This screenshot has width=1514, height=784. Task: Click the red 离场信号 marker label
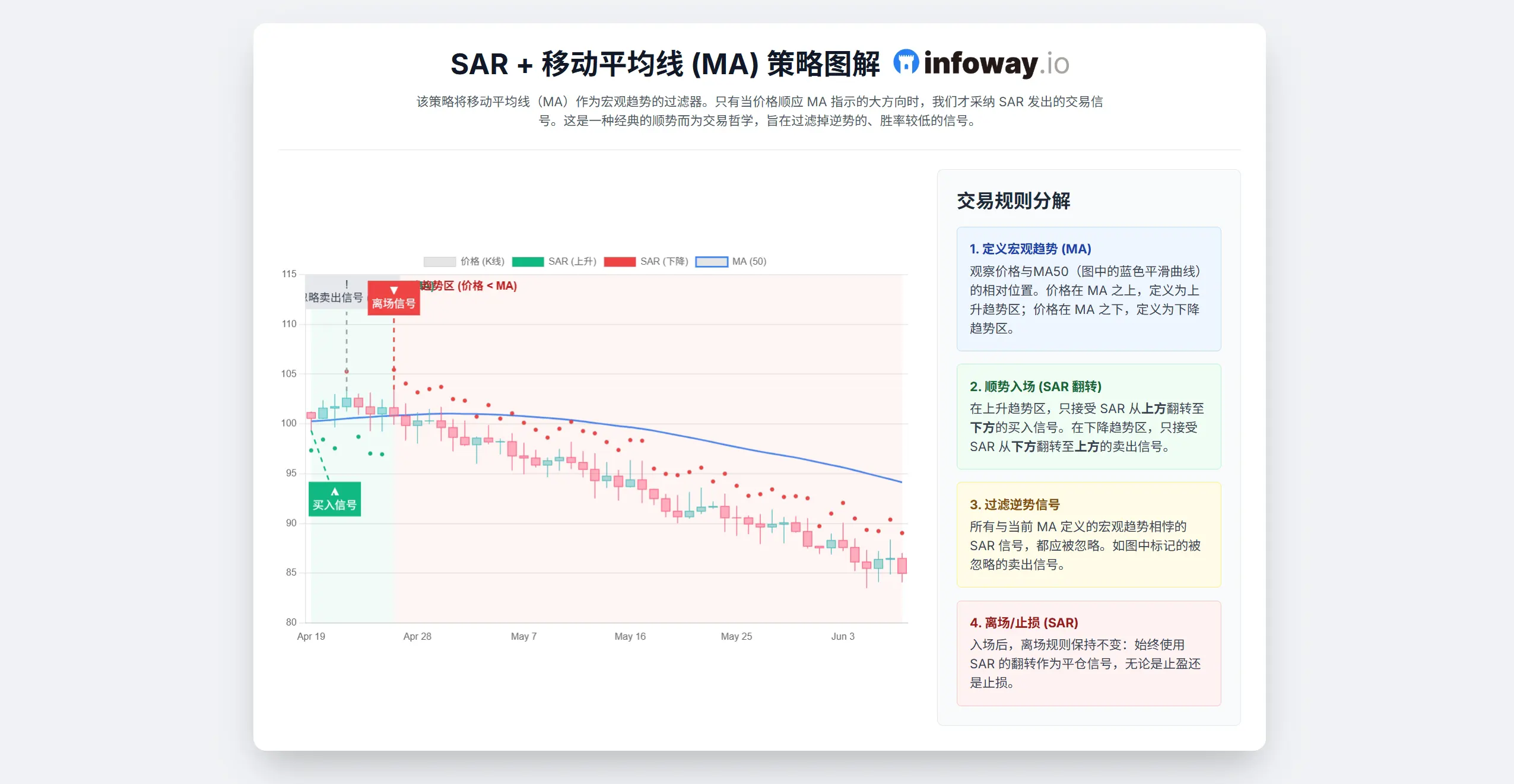393,298
